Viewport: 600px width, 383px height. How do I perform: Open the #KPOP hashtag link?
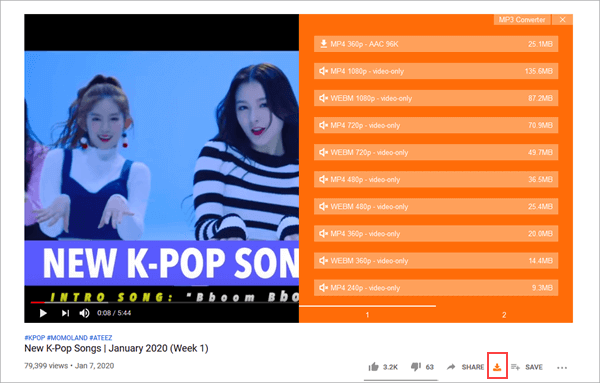tap(34, 338)
